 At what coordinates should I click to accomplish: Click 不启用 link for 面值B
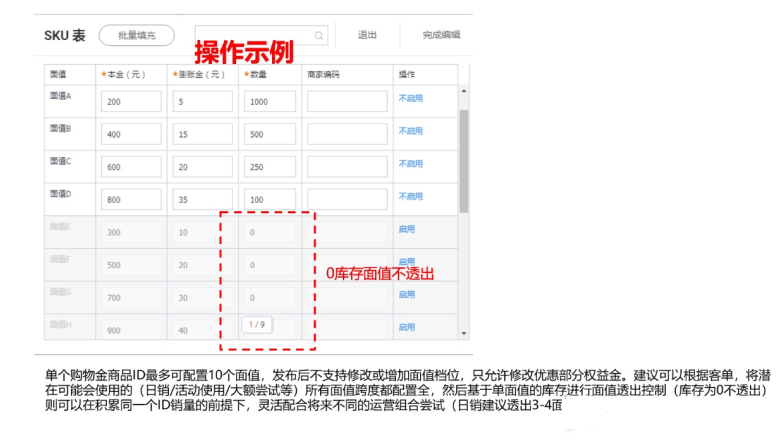coord(410,131)
